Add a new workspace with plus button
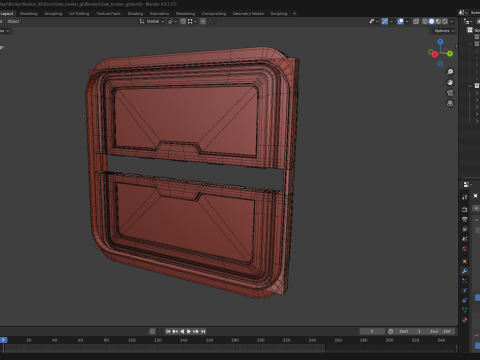The width and height of the screenshot is (480, 360). point(294,14)
